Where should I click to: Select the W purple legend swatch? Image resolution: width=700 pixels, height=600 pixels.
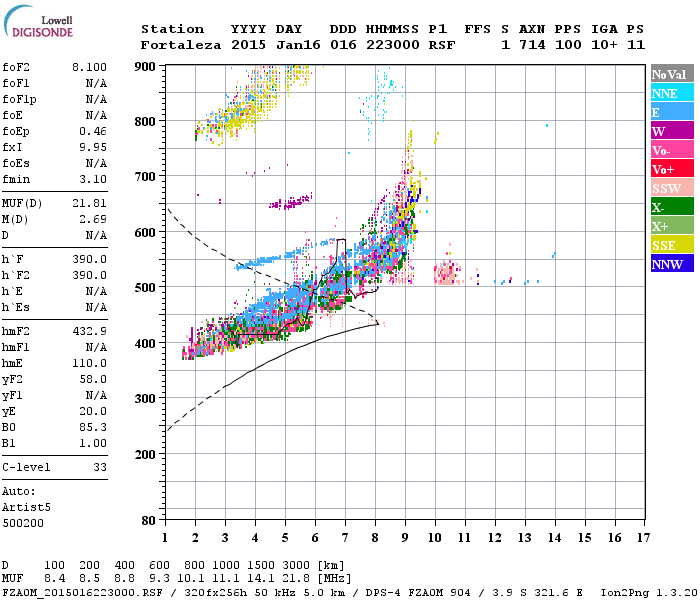(672, 131)
